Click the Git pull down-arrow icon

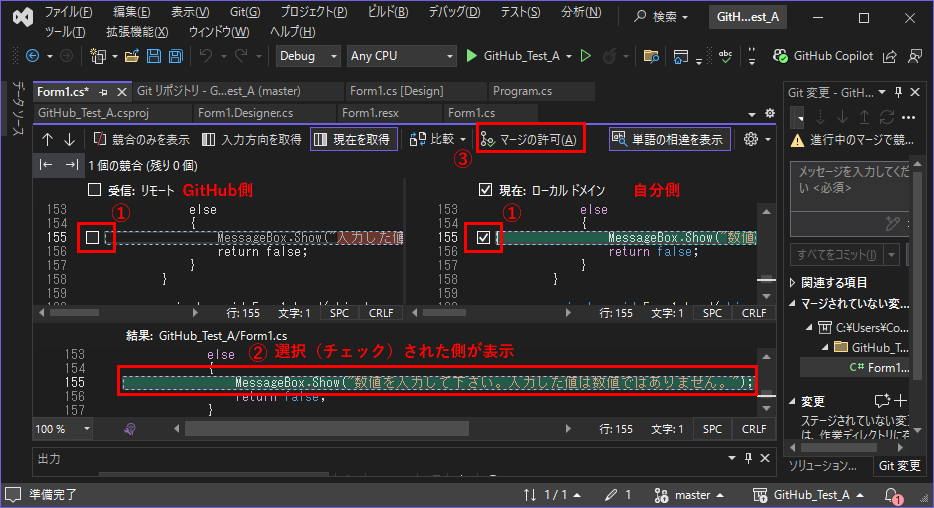[842, 117]
